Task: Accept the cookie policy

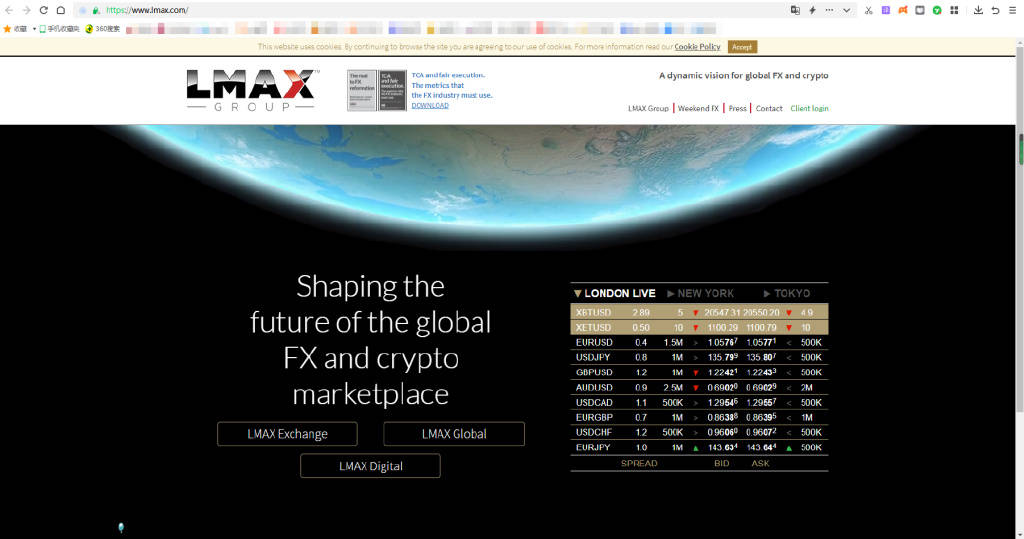Action: (742, 47)
